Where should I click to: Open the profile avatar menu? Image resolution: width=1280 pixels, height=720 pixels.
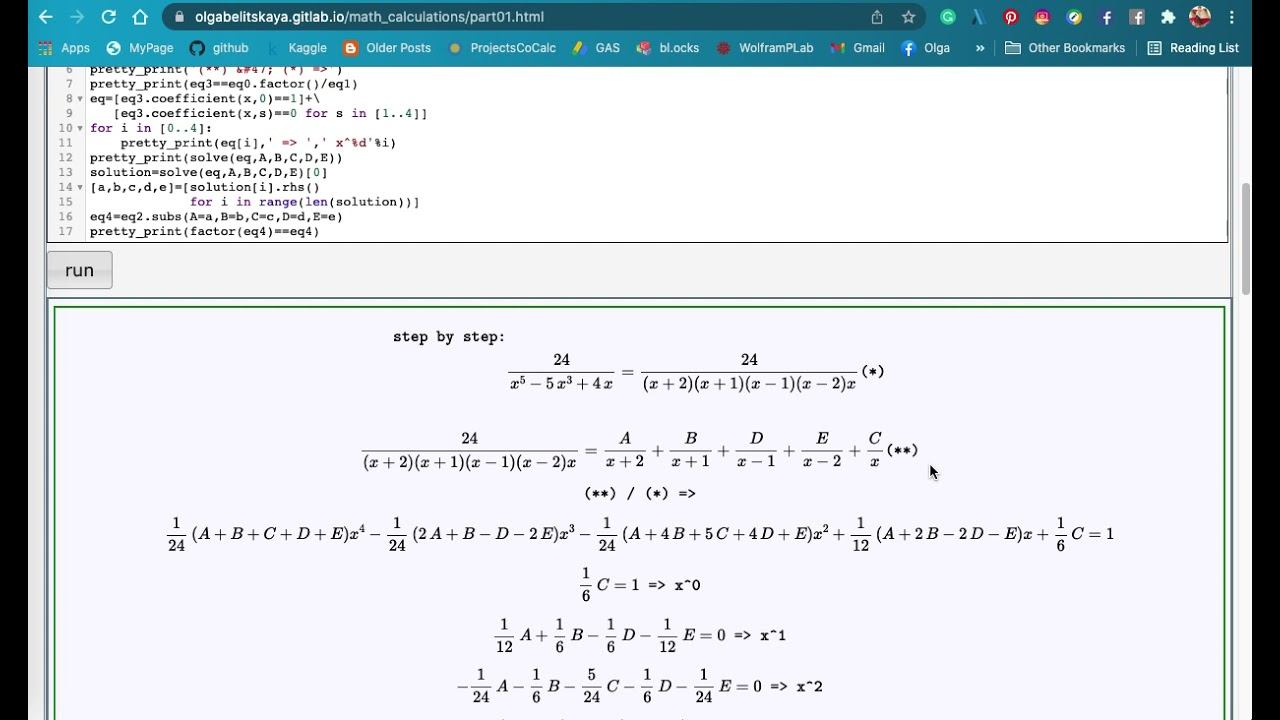tap(1200, 17)
